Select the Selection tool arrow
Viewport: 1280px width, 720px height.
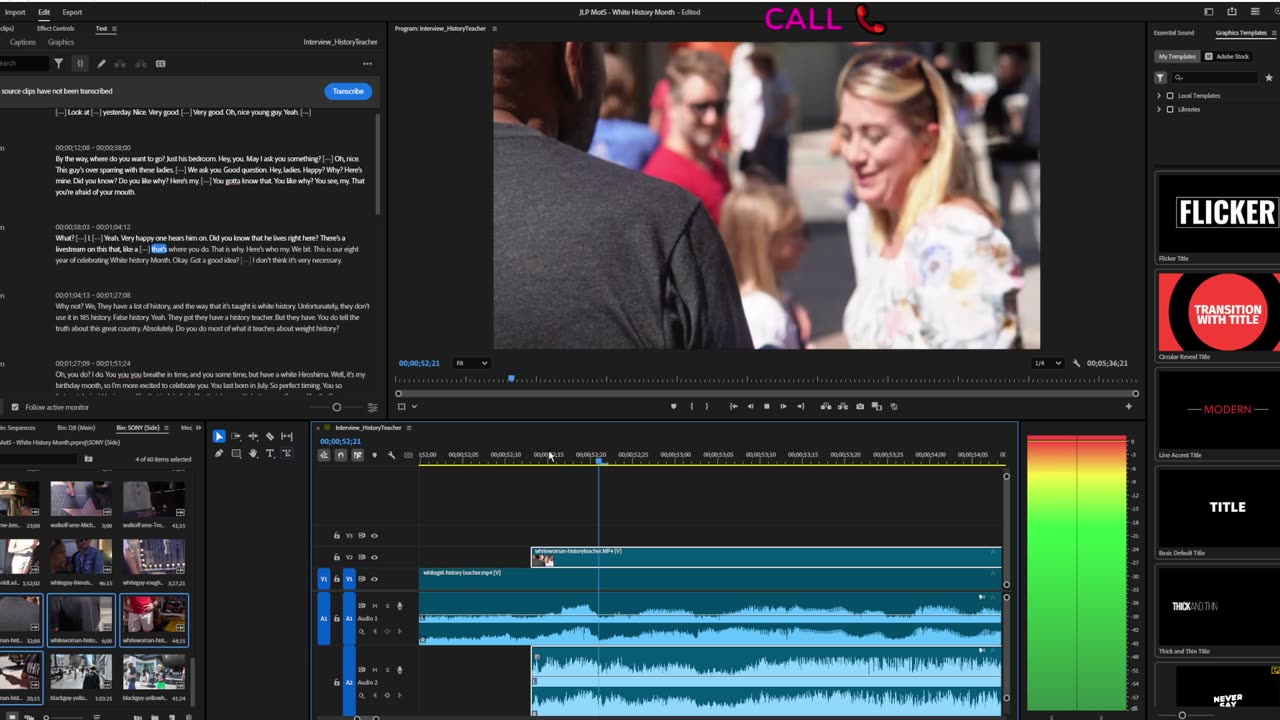(219, 436)
